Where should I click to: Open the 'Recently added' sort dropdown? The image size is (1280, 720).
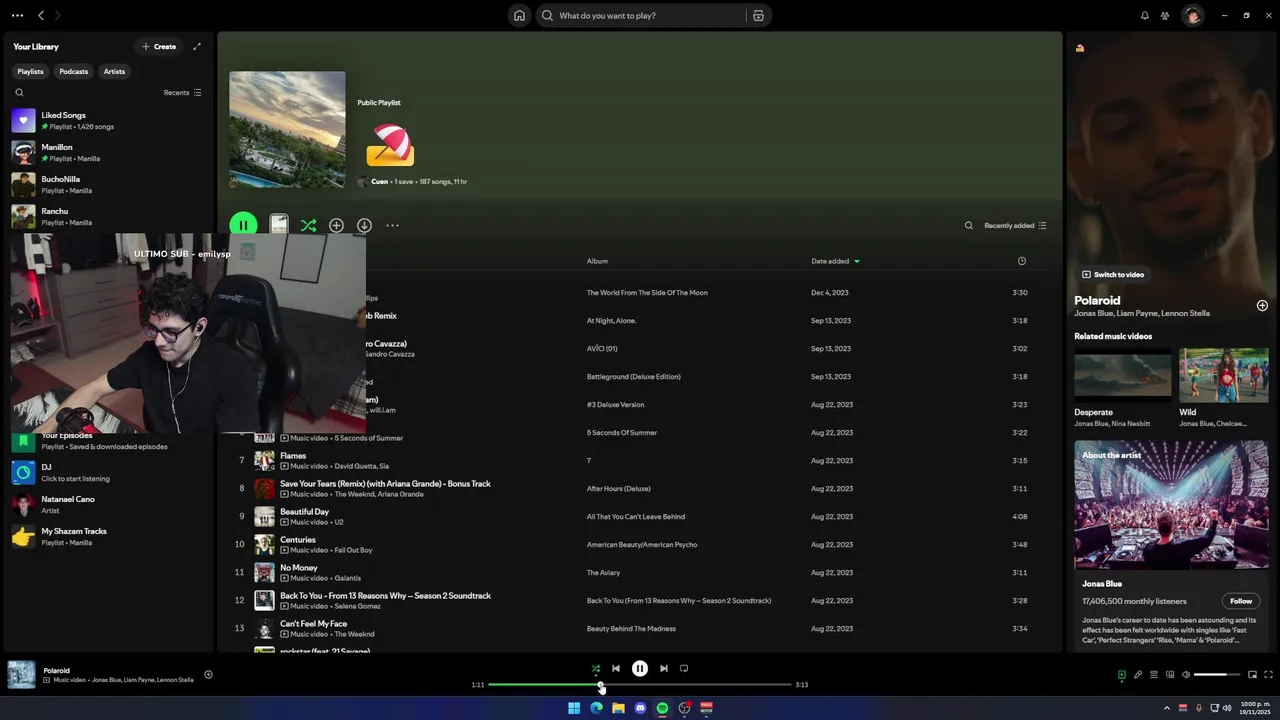(1015, 226)
